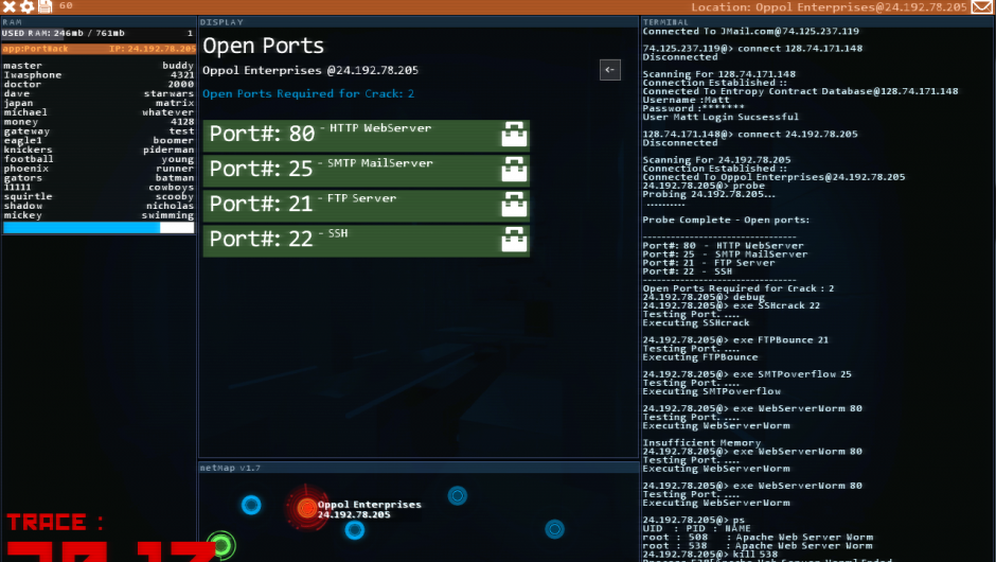Screen dimensions: 996x562
Task: Click lock icon on Port 25 row
Action: pos(514,170)
